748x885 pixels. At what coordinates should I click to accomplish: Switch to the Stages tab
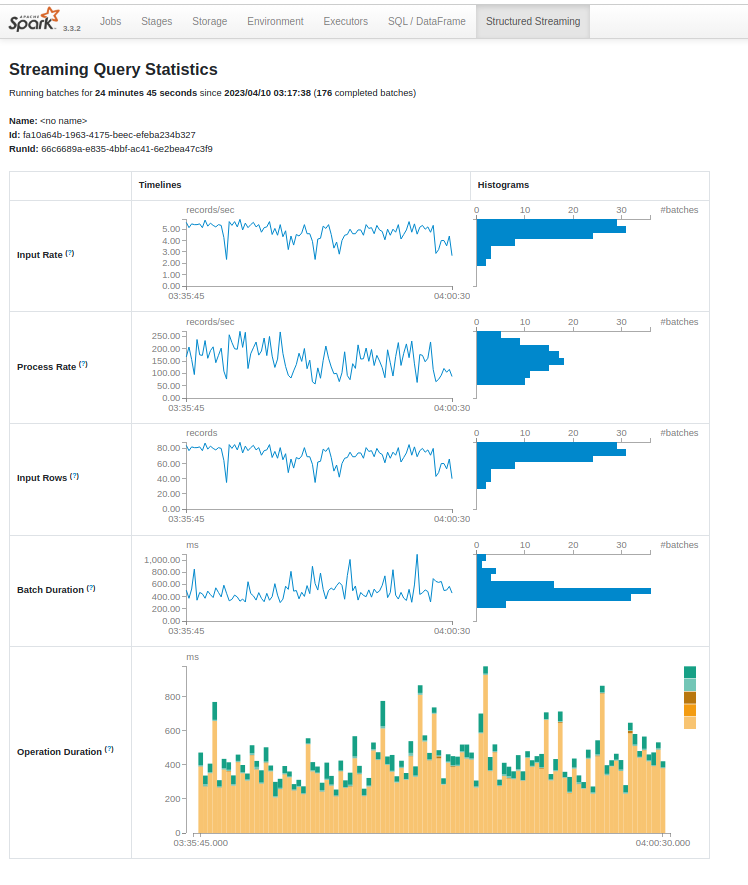coord(156,21)
